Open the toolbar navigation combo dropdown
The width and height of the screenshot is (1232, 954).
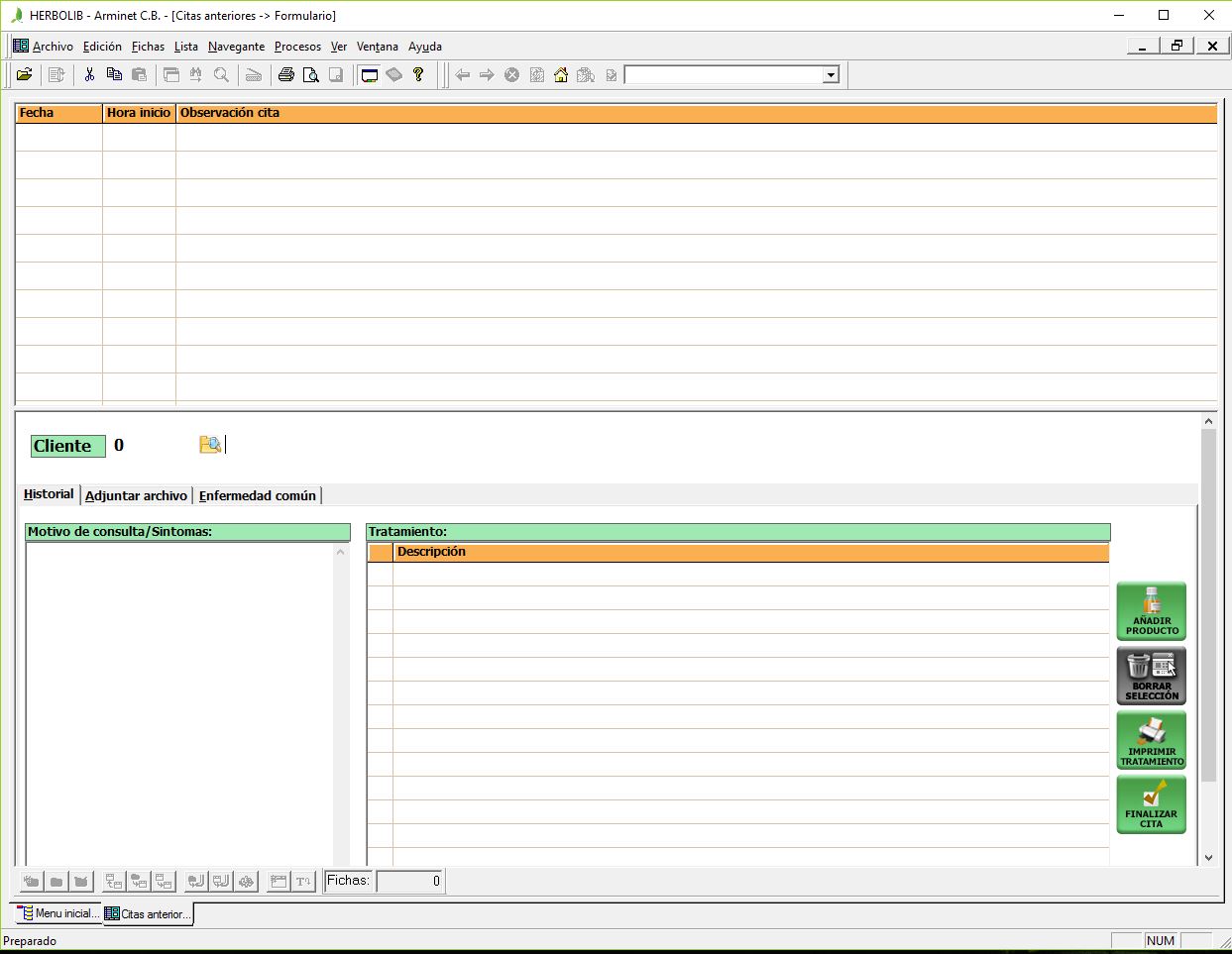[831, 75]
